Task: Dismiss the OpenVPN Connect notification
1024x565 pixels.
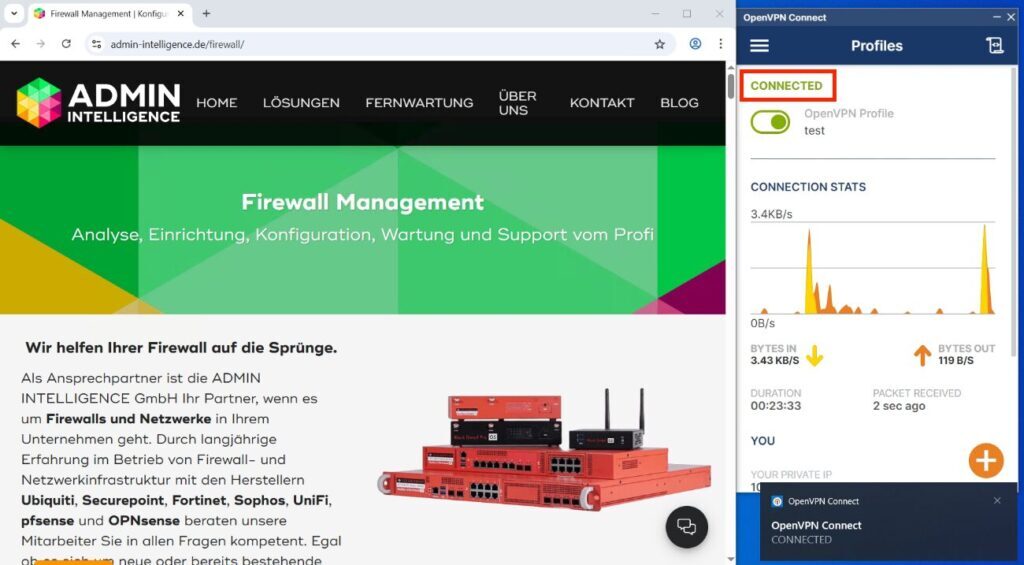Action: pyautogui.click(x=997, y=501)
